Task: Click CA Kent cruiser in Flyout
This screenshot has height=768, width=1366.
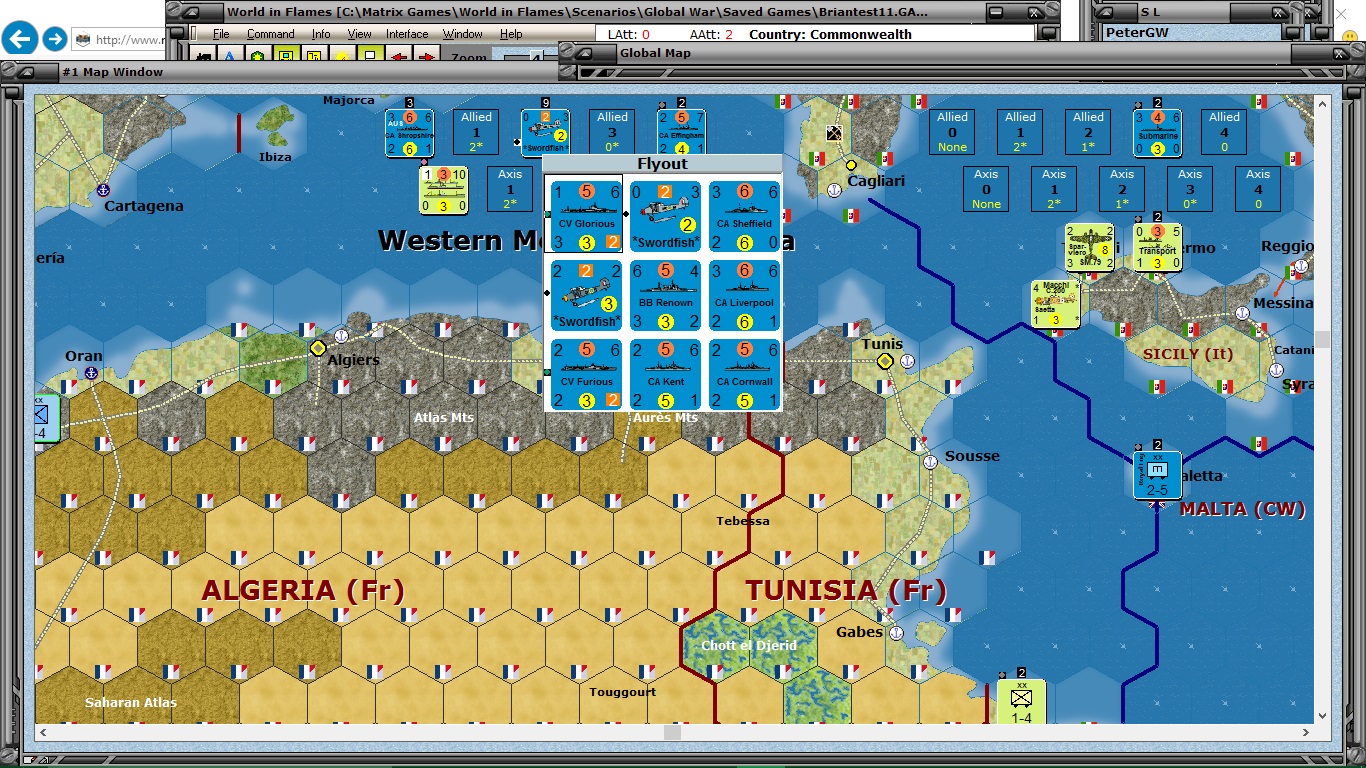Action: click(665, 374)
